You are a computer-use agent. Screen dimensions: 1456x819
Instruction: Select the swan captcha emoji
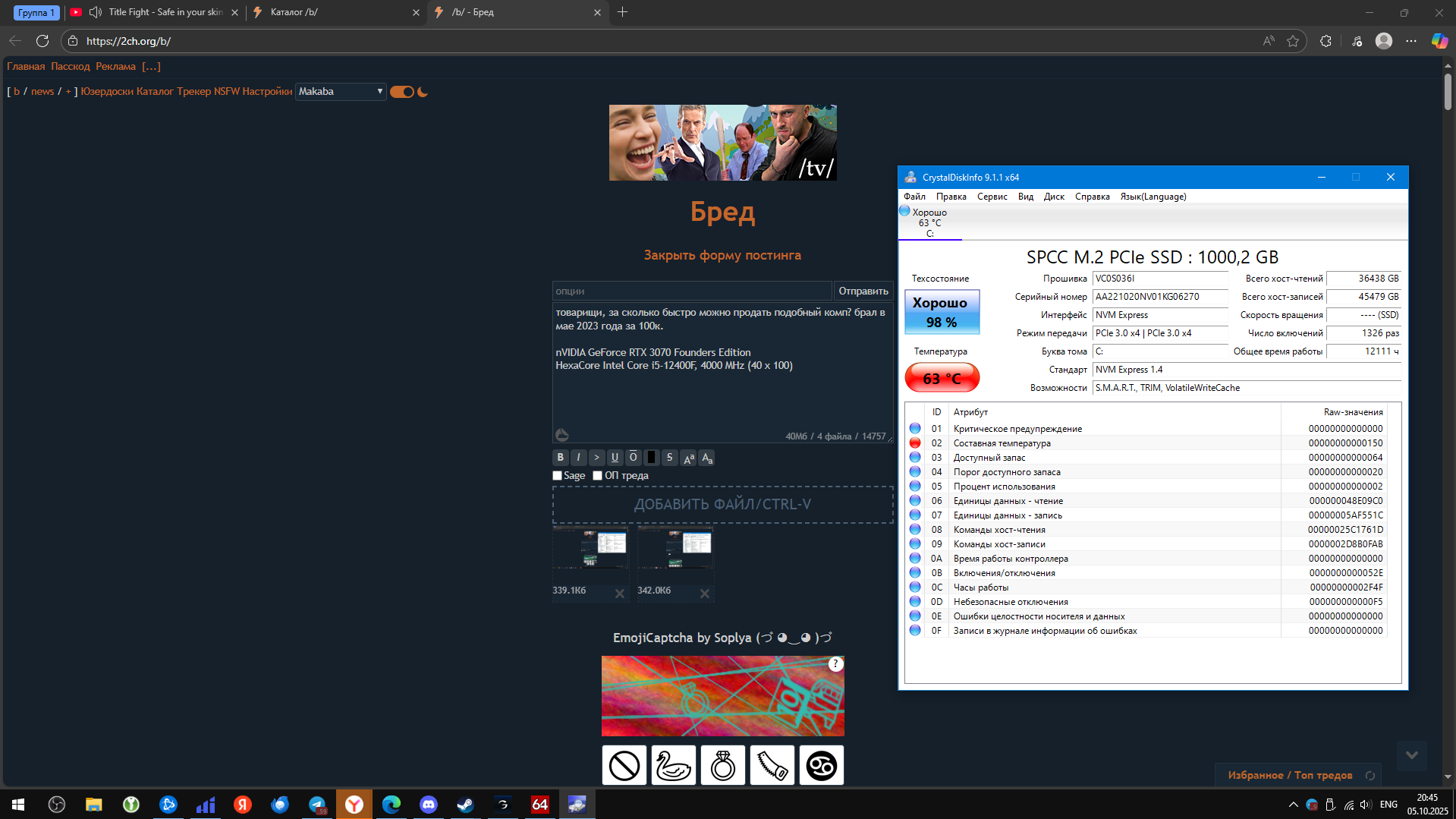pyautogui.click(x=674, y=765)
